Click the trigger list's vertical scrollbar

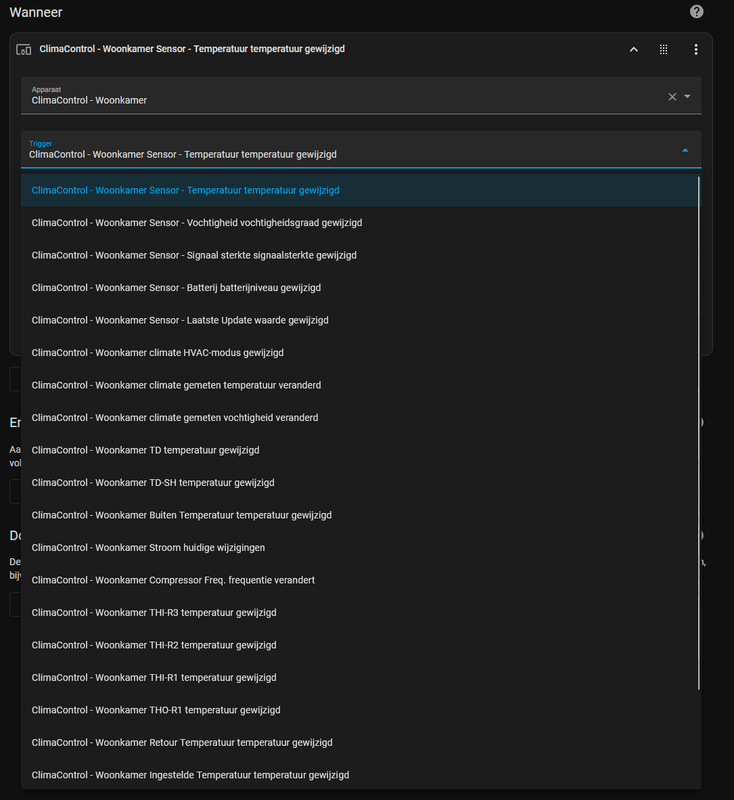pos(699,430)
